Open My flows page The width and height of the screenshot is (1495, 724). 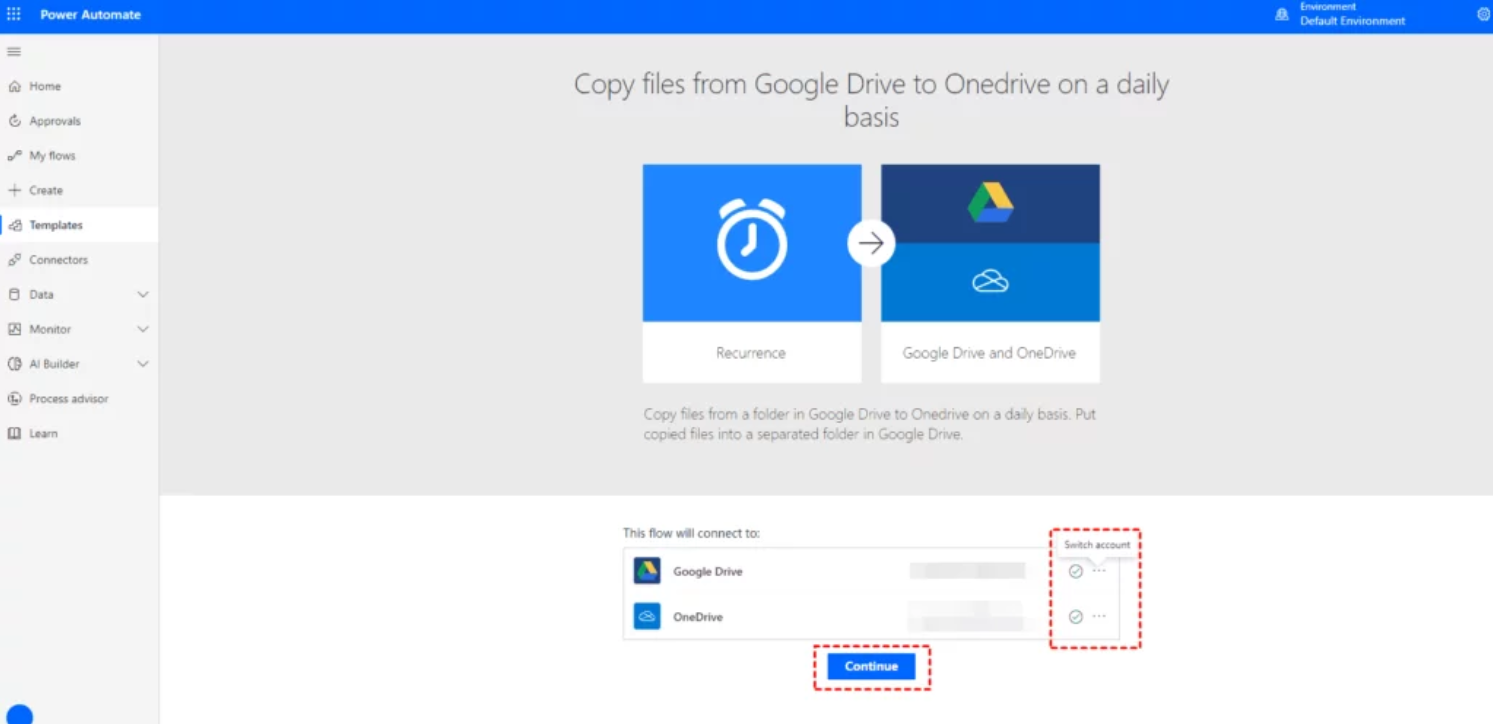52,156
